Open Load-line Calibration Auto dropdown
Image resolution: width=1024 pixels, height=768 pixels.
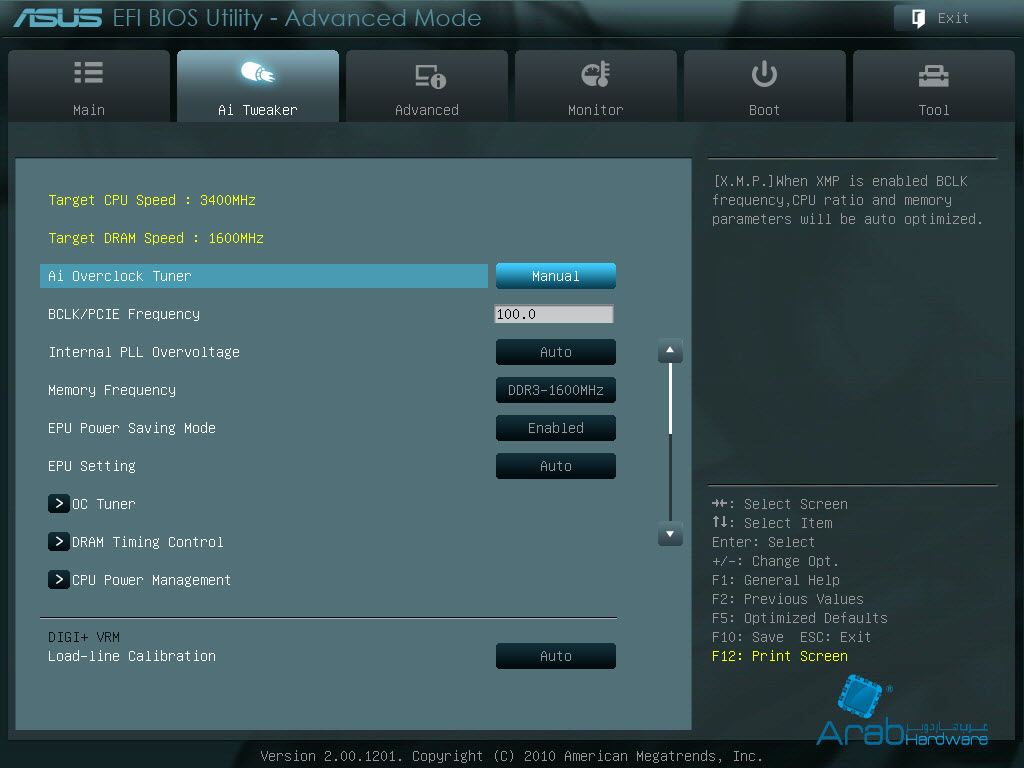(x=556, y=656)
